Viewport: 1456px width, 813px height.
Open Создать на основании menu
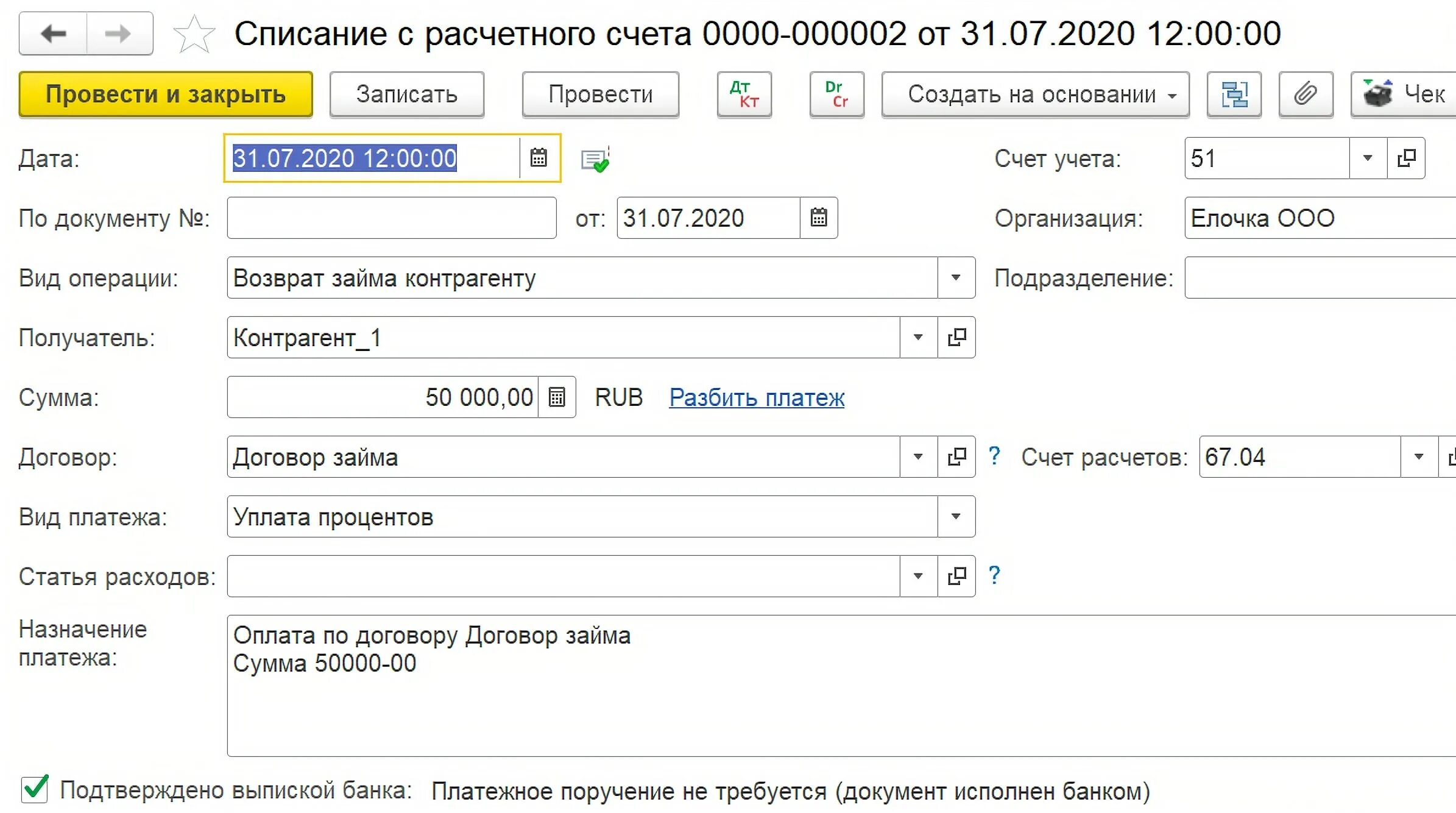coord(1035,94)
